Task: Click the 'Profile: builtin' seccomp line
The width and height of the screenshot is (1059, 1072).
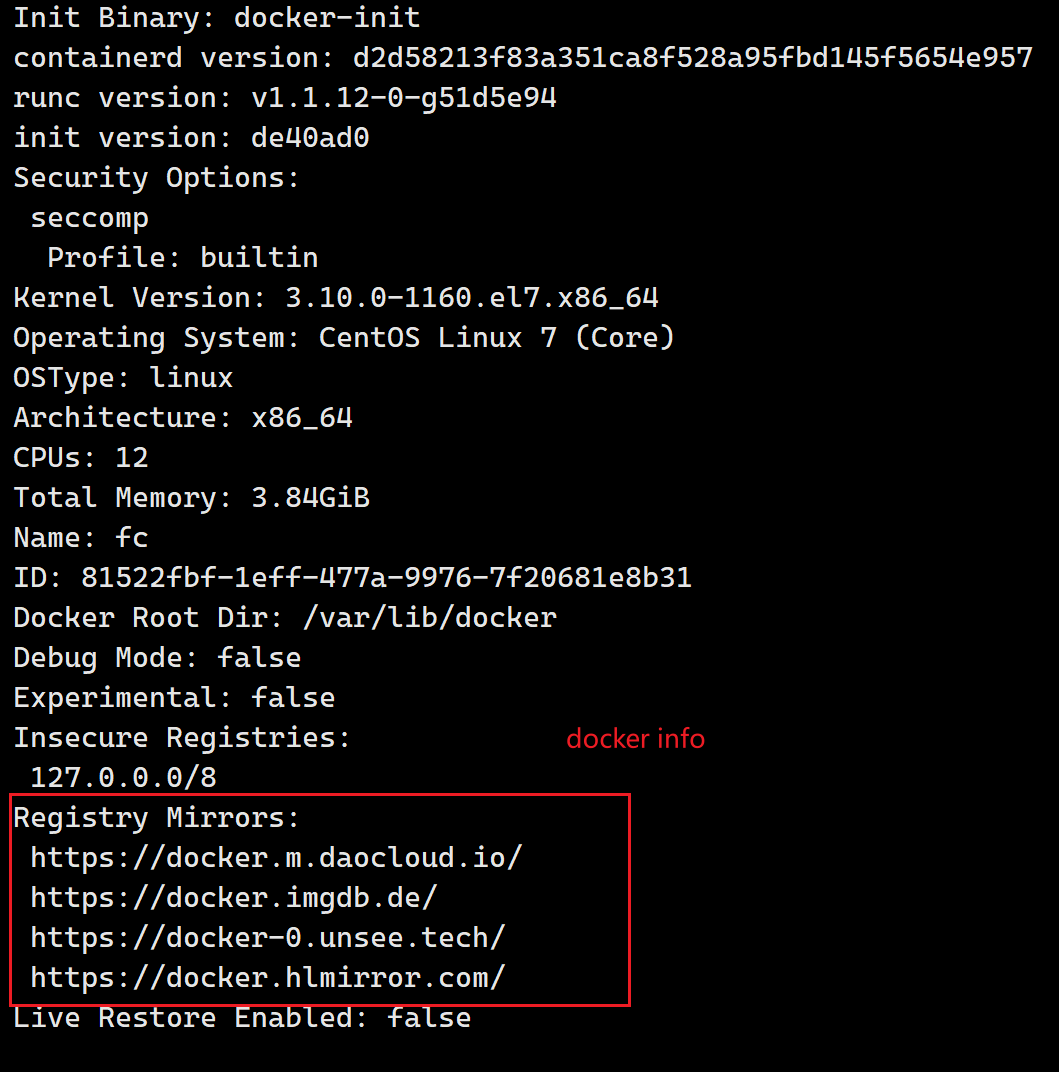Action: coord(183,258)
